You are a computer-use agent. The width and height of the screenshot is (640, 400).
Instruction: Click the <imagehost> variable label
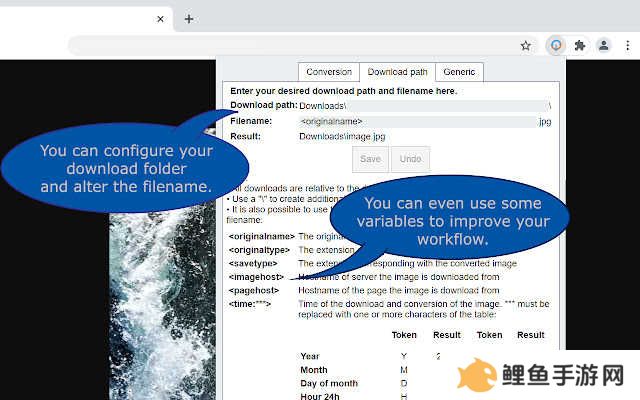point(256,277)
